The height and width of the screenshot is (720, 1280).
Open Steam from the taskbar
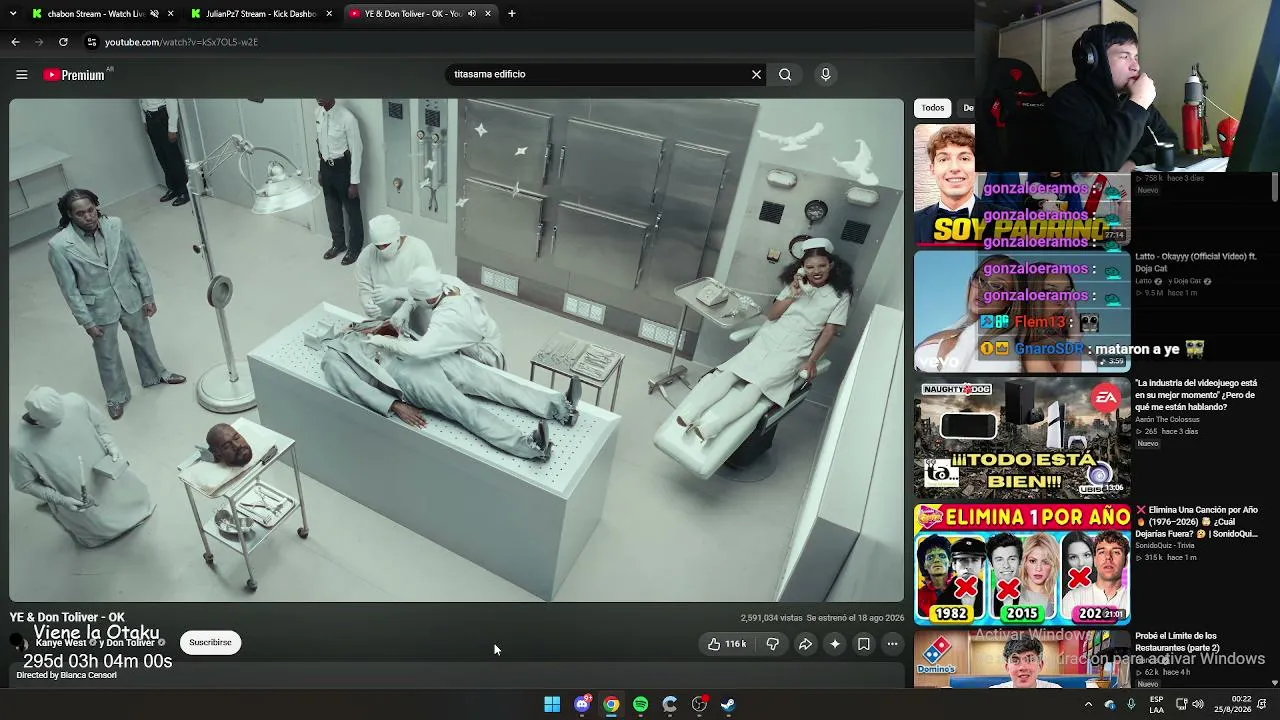tap(728, 704)
